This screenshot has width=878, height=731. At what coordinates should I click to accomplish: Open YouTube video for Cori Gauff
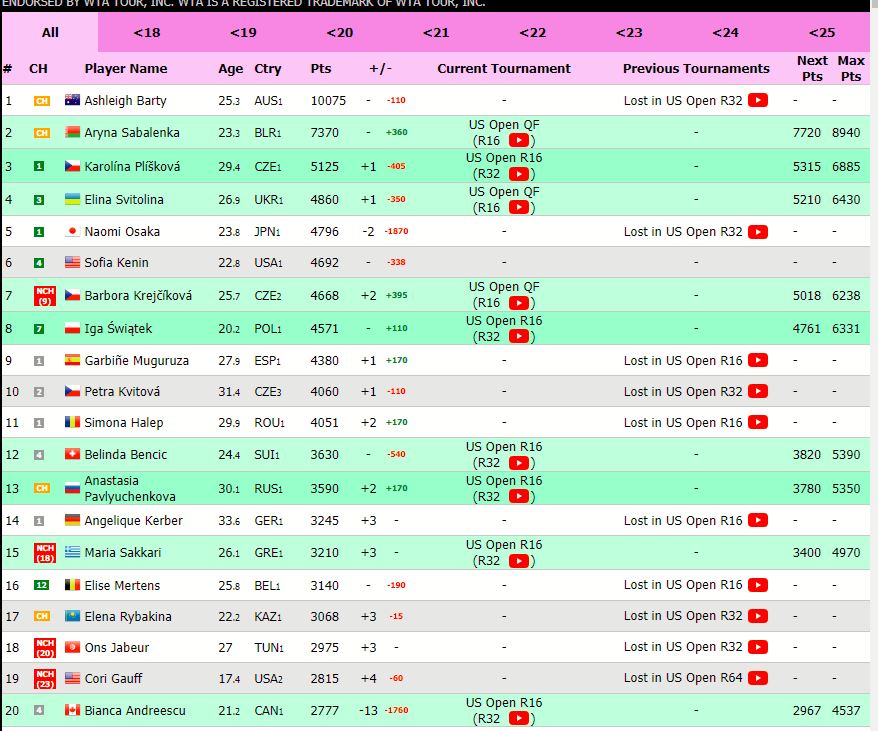(758, 678)
